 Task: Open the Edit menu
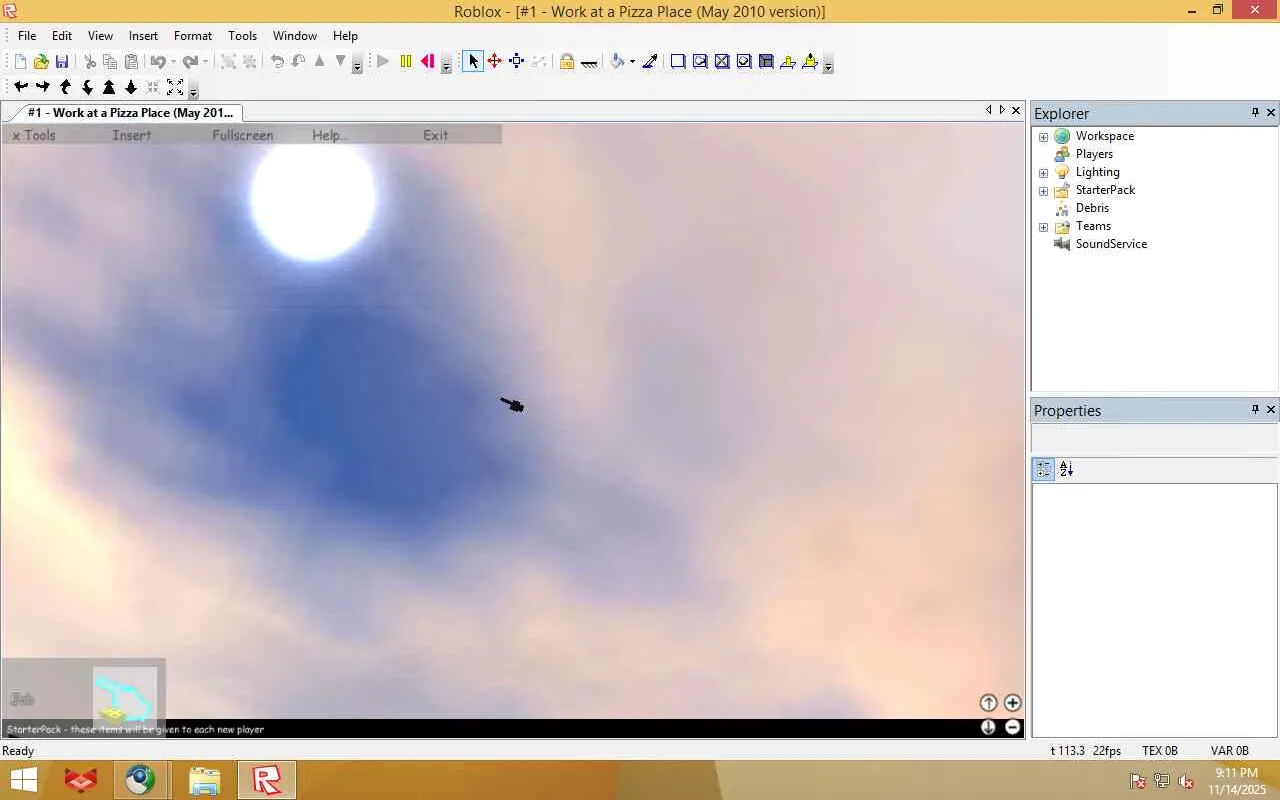62,36
